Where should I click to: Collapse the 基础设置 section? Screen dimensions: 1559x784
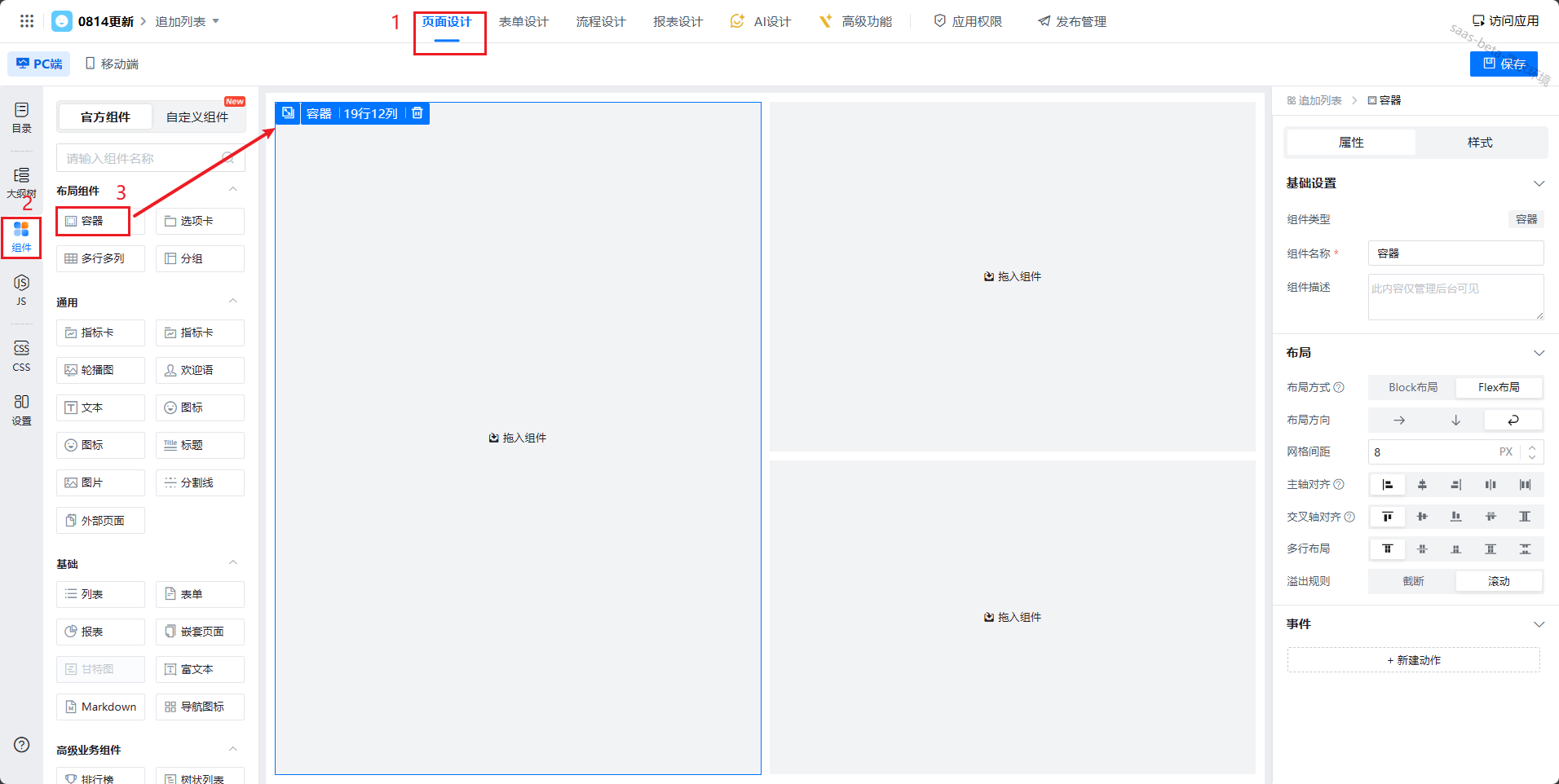click(x=1539, y=183)
